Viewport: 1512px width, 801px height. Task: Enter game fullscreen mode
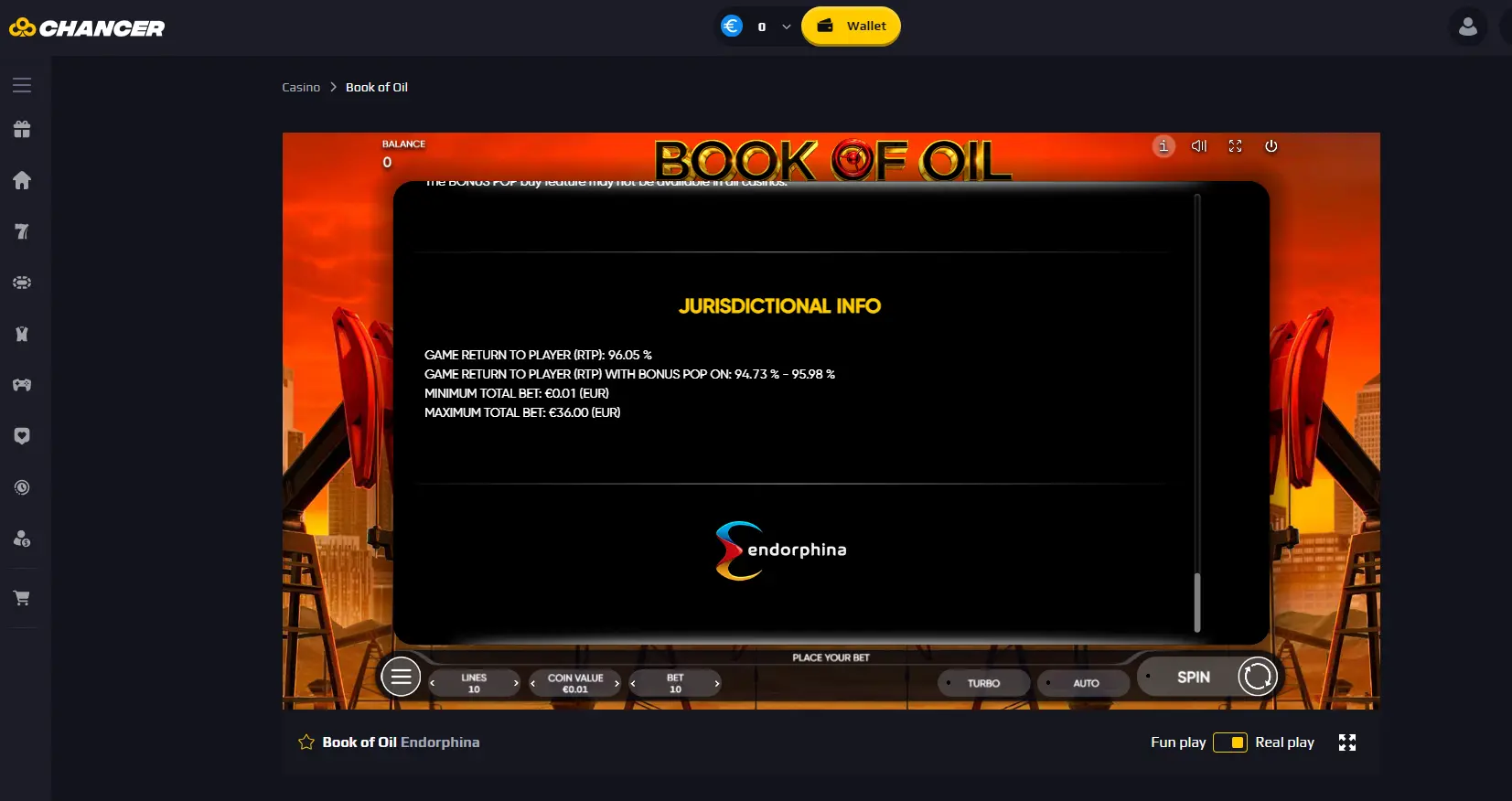click(x=1235, y=146)
